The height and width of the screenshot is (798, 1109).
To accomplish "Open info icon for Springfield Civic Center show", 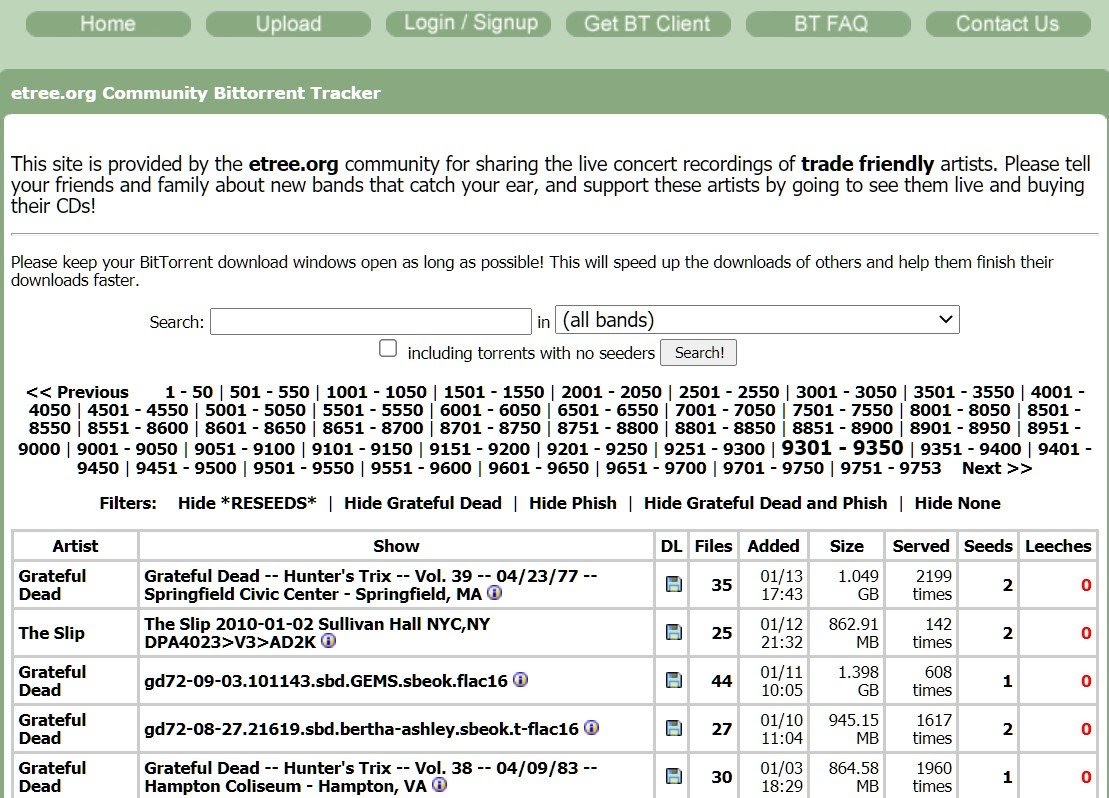I will (495, 593).
